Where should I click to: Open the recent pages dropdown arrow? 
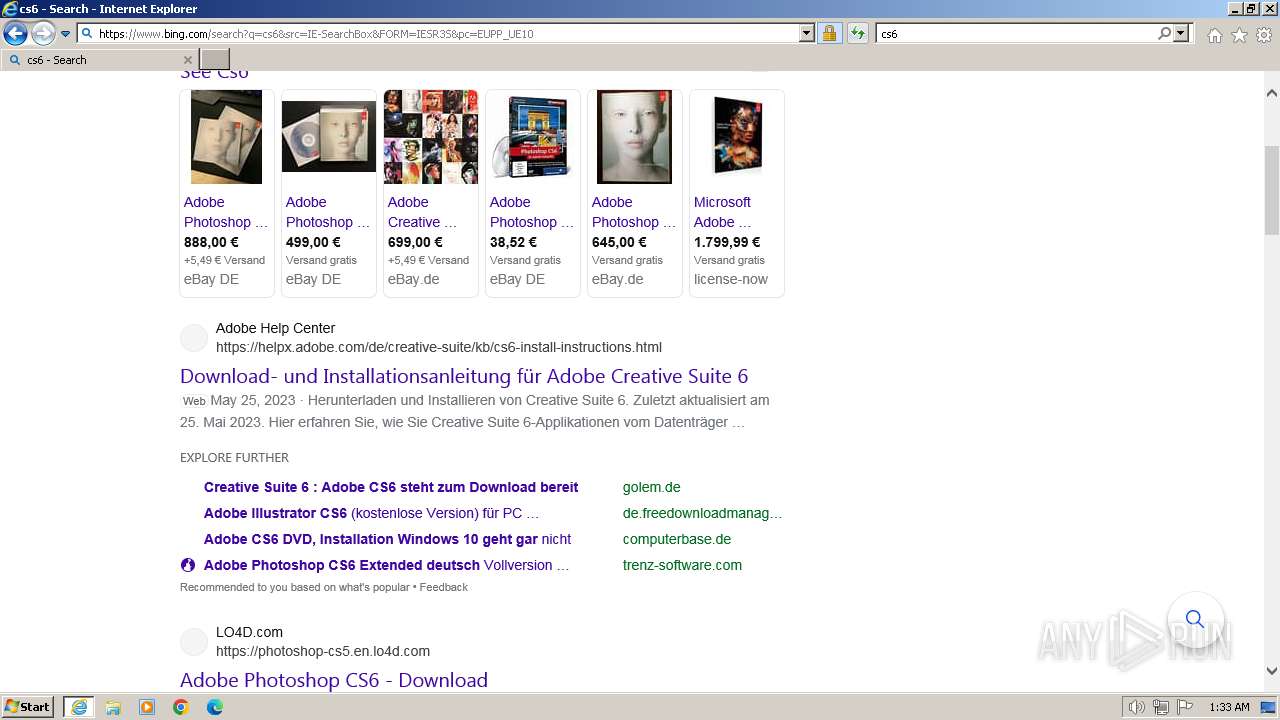65,34
